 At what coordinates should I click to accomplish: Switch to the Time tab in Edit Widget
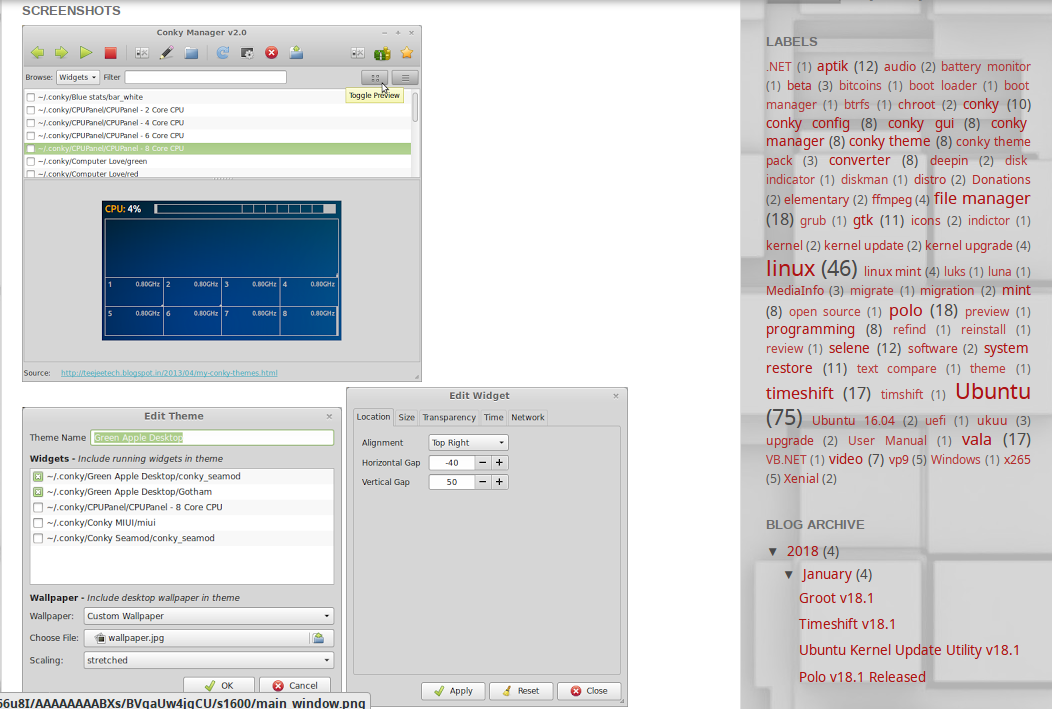pos(493,417)
